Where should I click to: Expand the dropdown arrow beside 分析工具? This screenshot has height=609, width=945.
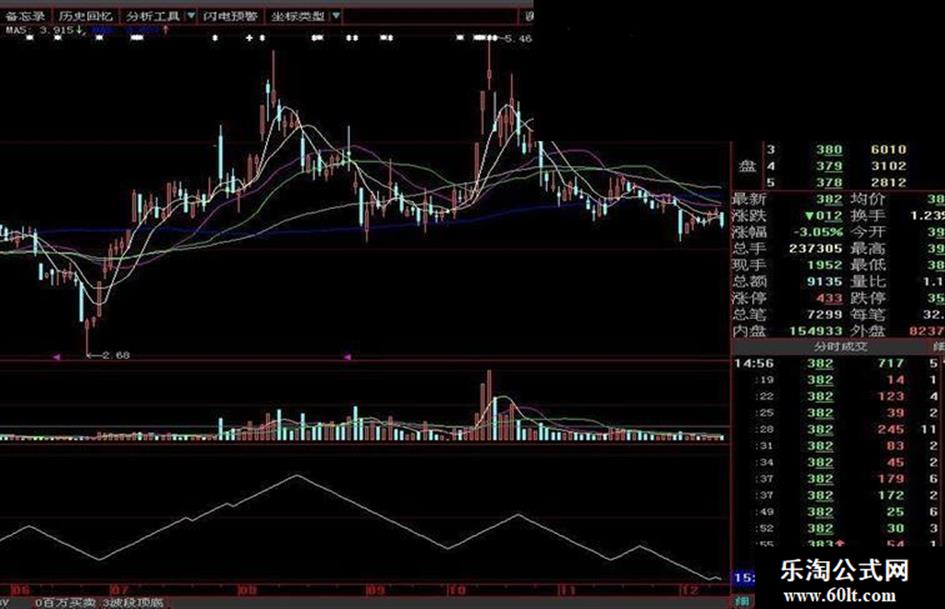pyautogui.click(x=191, y=16)
